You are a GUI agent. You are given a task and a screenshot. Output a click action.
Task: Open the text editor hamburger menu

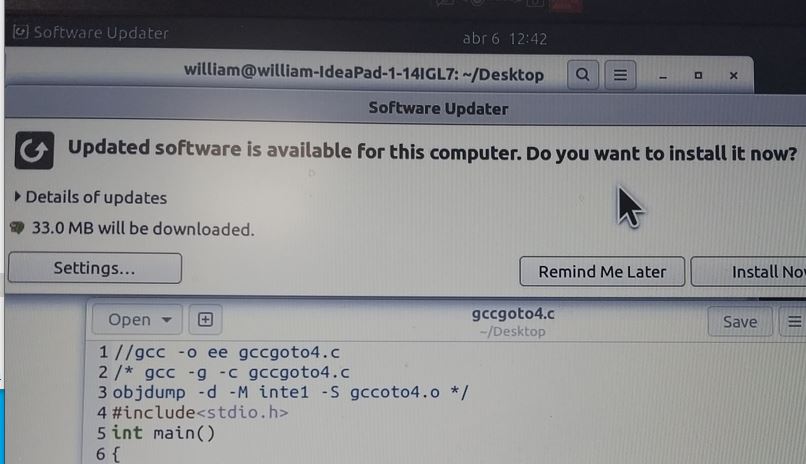[794, 322]
